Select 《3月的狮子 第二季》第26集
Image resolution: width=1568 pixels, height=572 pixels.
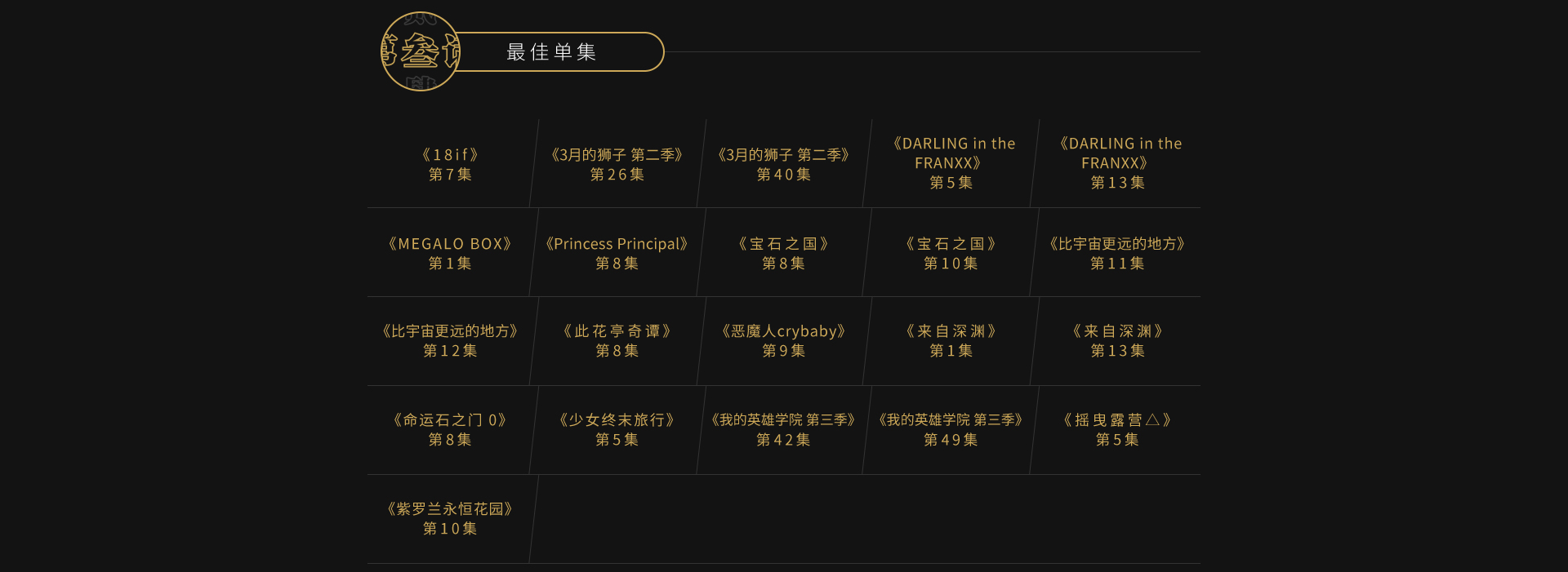617,164
